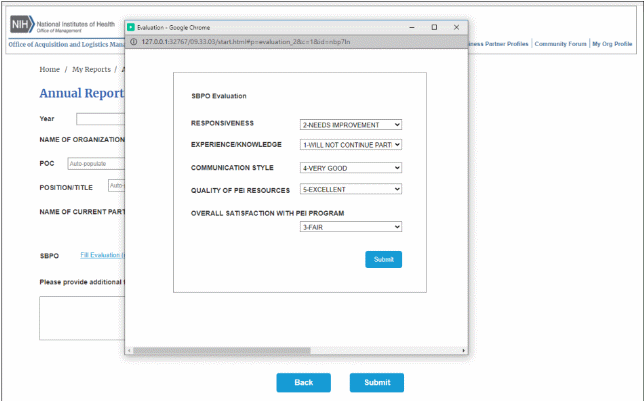Screen dimensions: 644x401
Task: Go to My Org Profile in navigation
Action: (x=612, y=44)
